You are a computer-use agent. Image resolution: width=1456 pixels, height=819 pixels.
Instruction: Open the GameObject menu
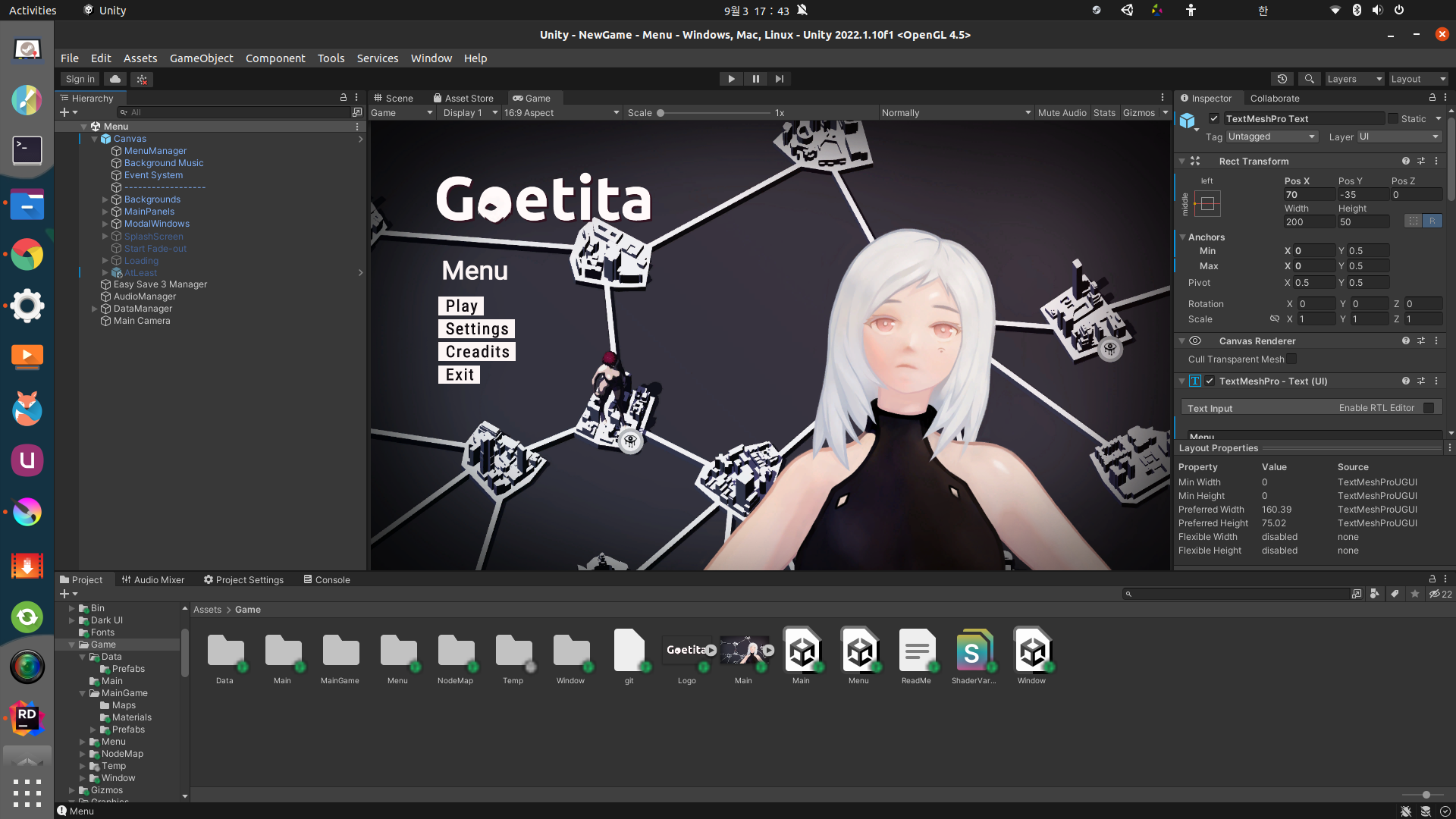pos(201,58)
